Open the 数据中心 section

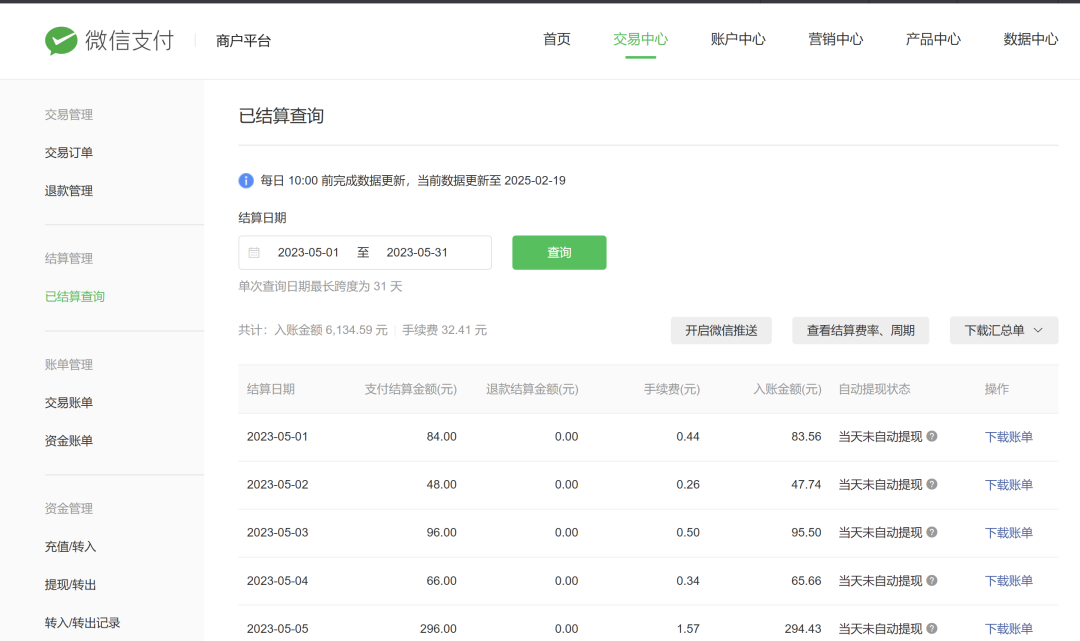click(1030, 40)
